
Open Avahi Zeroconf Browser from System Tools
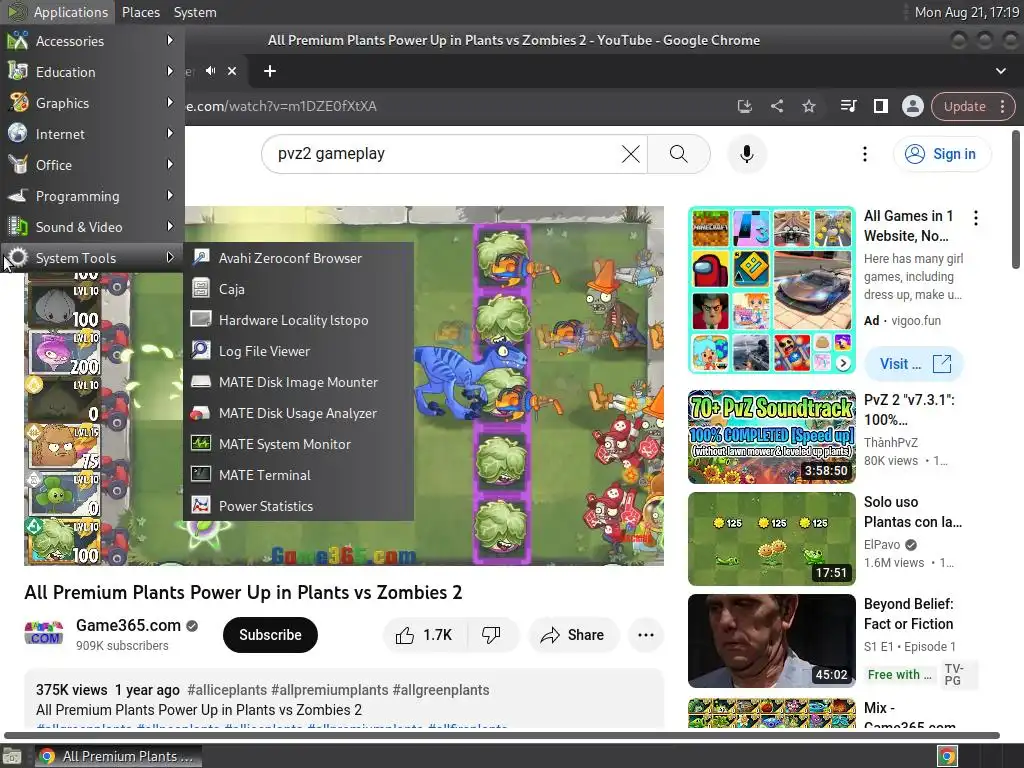click(x=298, y=258)
